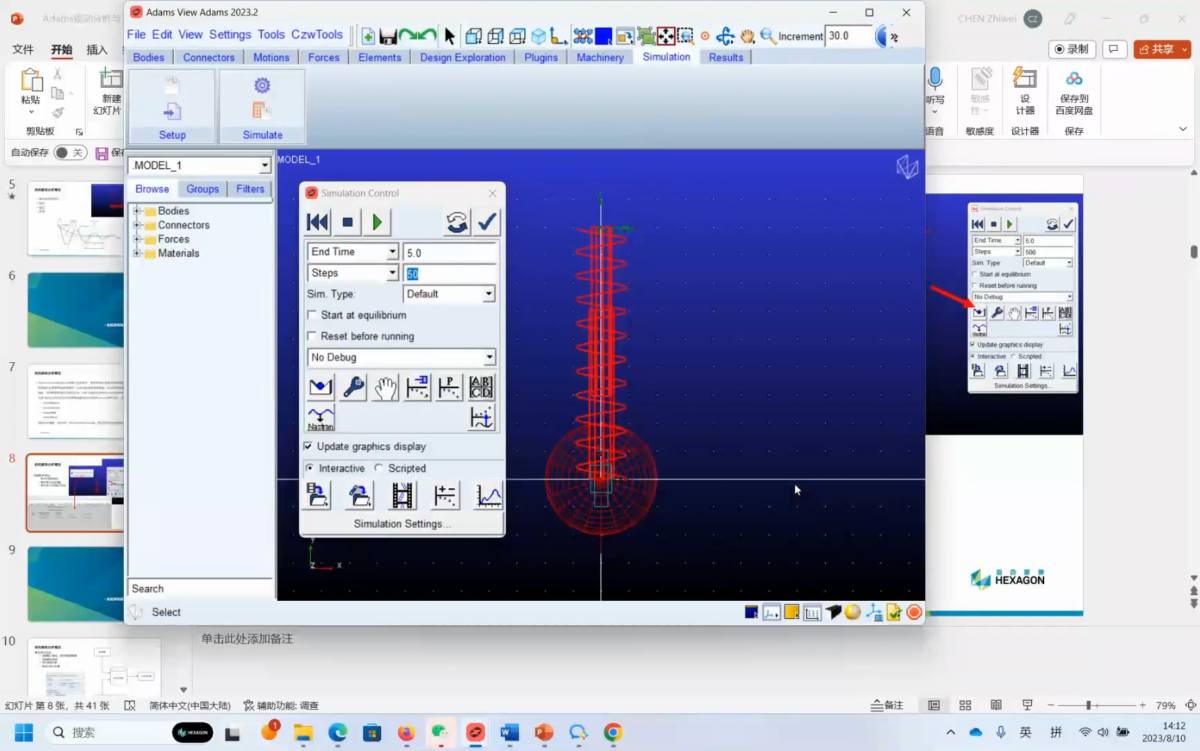This screenshot has height=751, width=1200.
Task: Select the Scripted radio button
Action: pyautogui.click(x=379, y=468)
